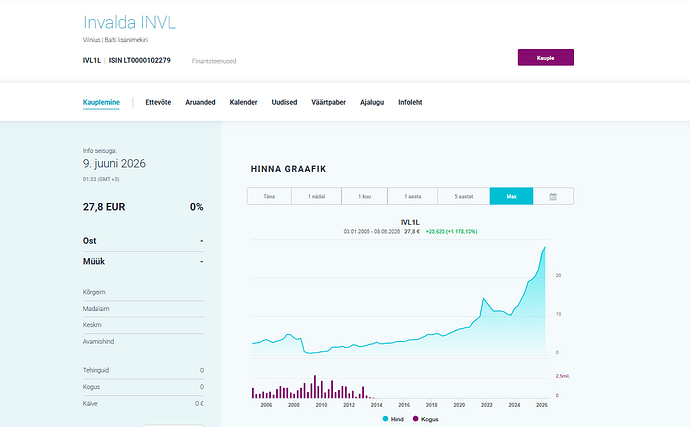This screenshot has height=427, width=690.
Task: Click the Keskm row label
Action: click(92, 325)
